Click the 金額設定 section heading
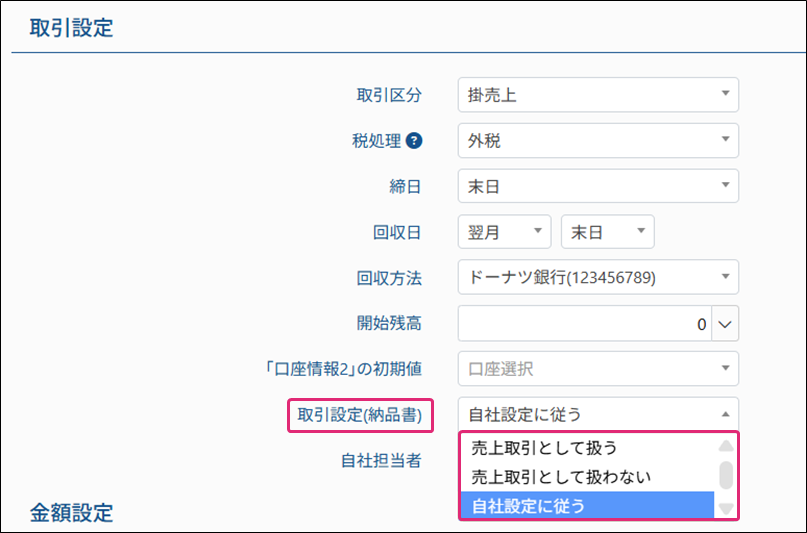Screen dimensions: 807x533 tap(71, 513)
